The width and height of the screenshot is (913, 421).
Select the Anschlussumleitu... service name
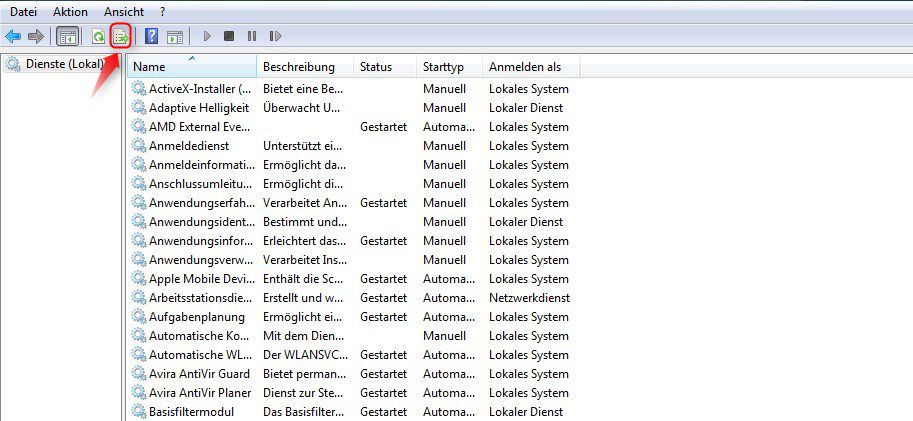pos(201,183)
